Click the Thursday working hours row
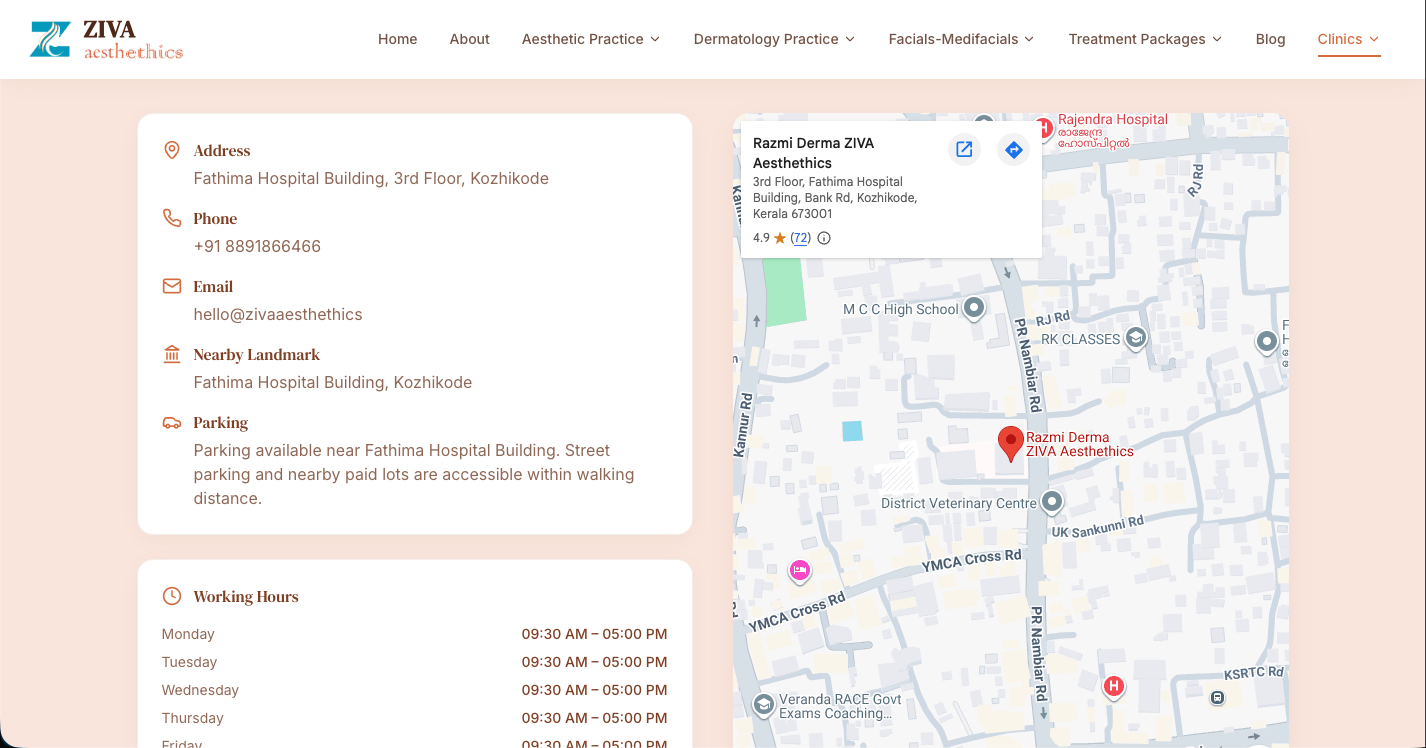1426x748 pixels. (x=414, y=718)
